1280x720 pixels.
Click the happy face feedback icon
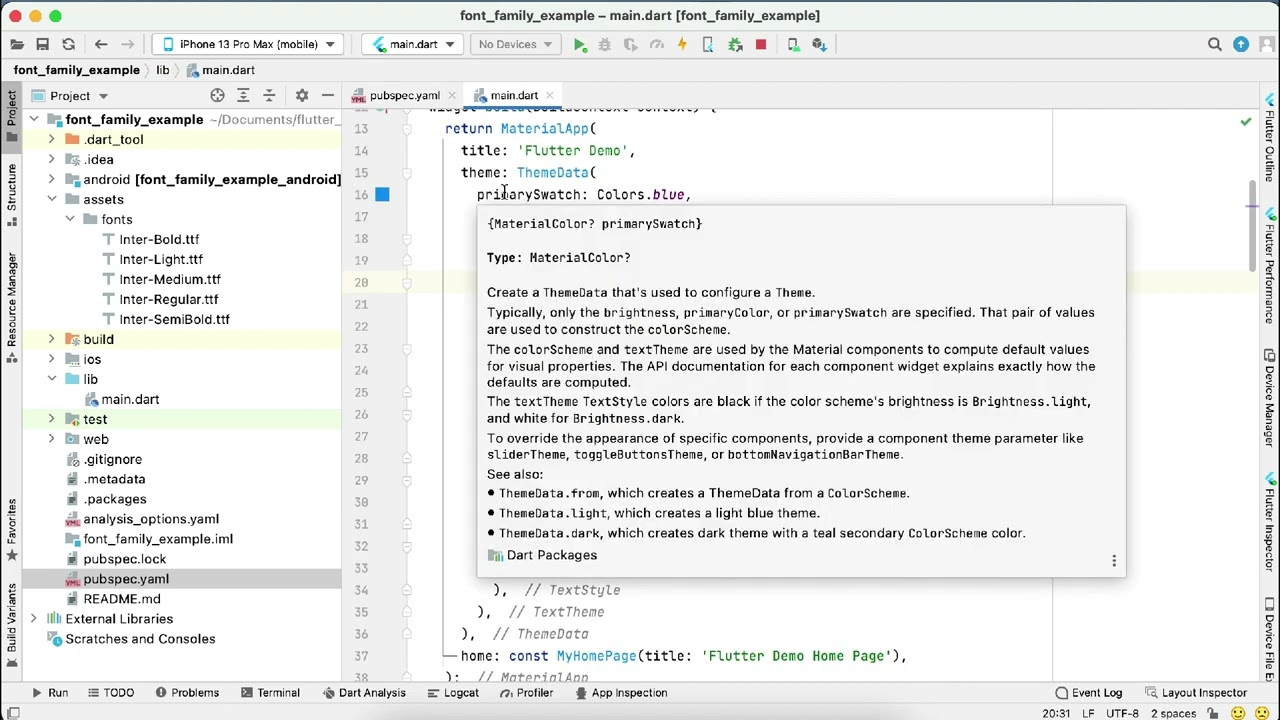[1240, 713]
